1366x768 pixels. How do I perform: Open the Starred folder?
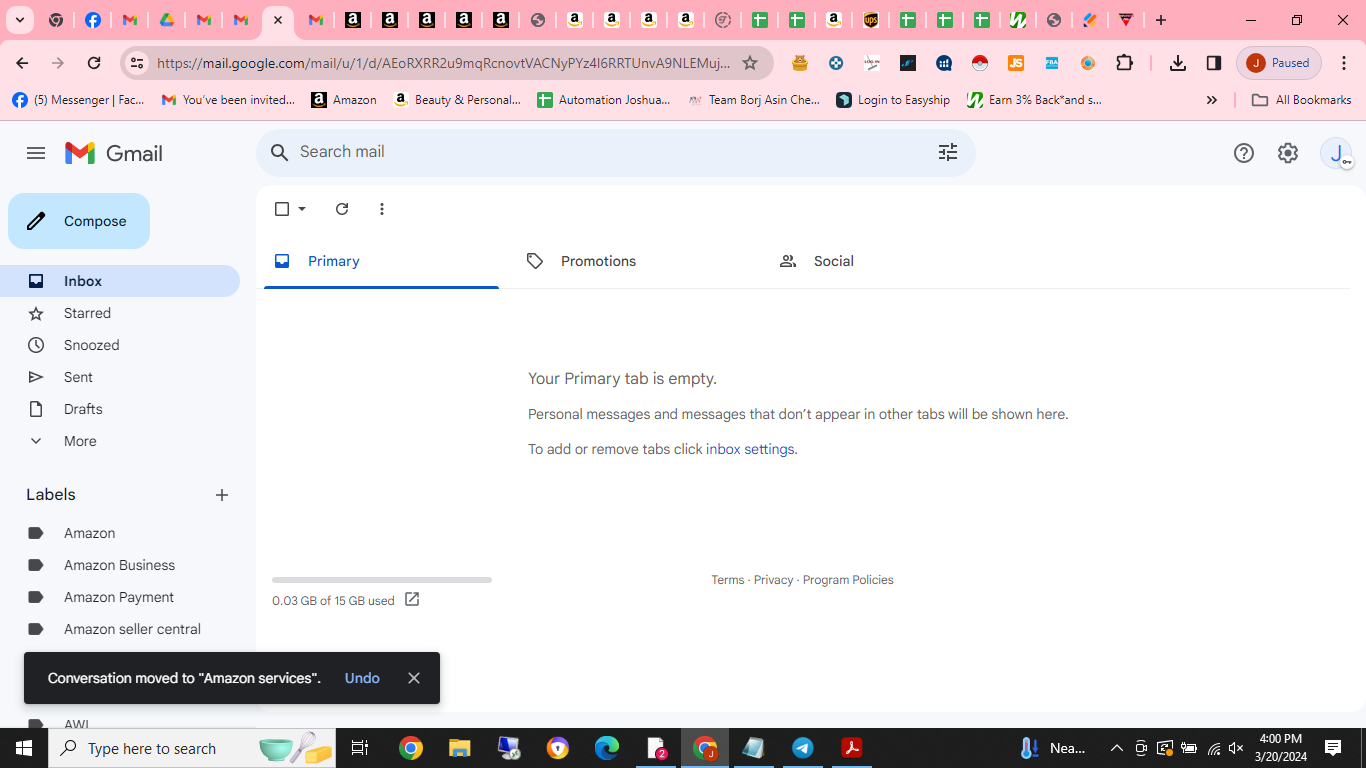click(120, 313)
